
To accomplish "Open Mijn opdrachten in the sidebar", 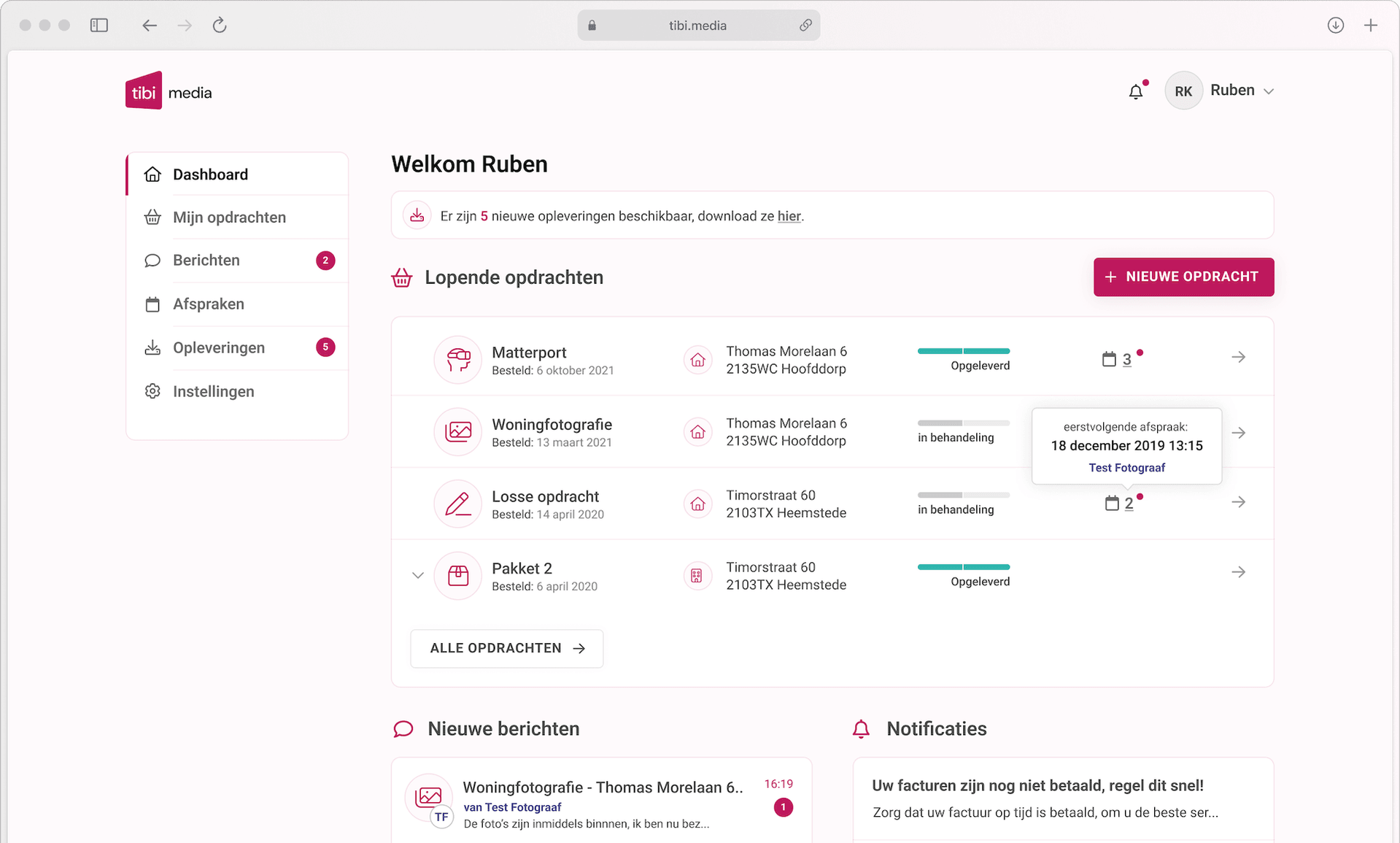I will coord(237,218).
